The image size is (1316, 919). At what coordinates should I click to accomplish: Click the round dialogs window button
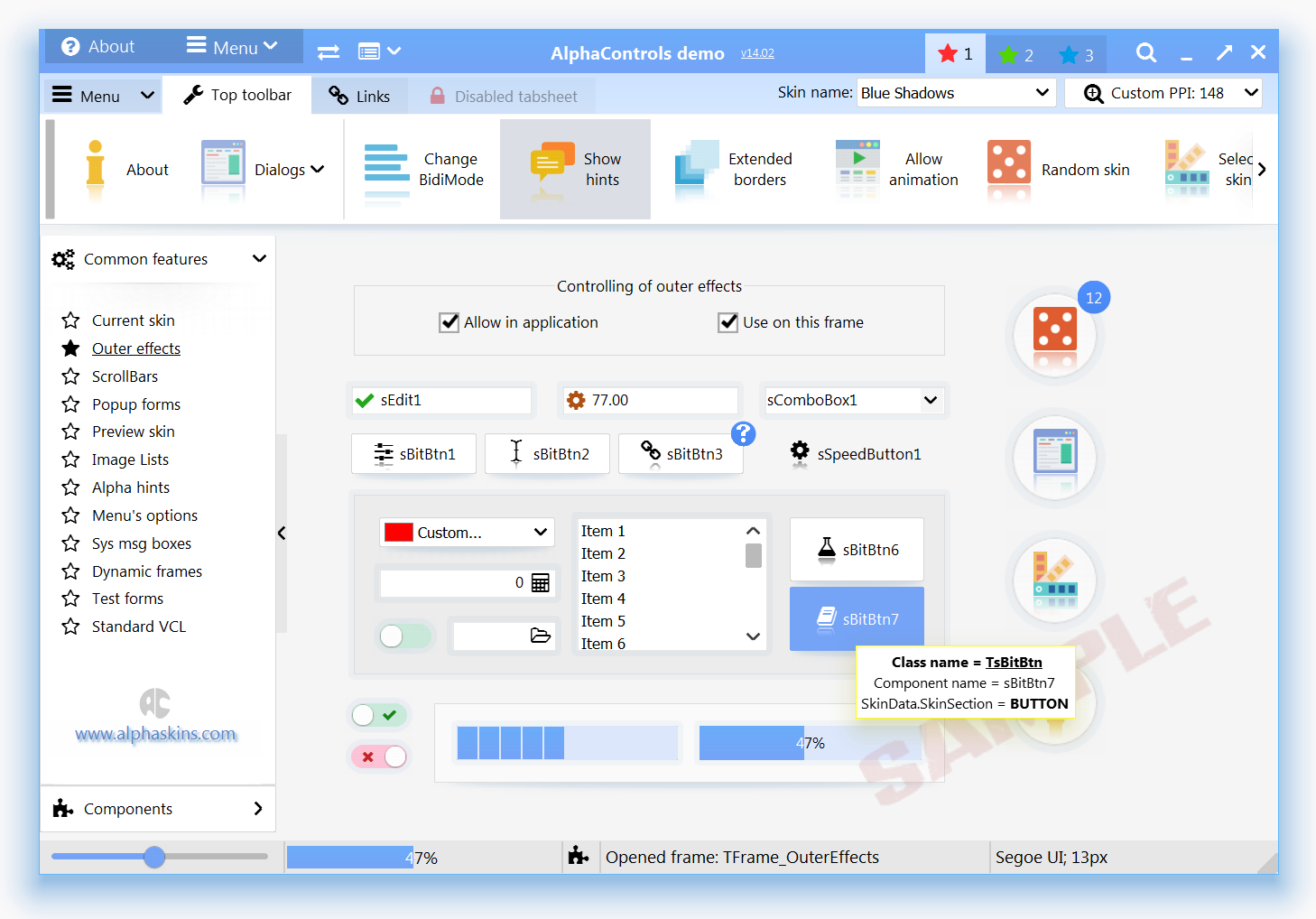[1055, 457]
